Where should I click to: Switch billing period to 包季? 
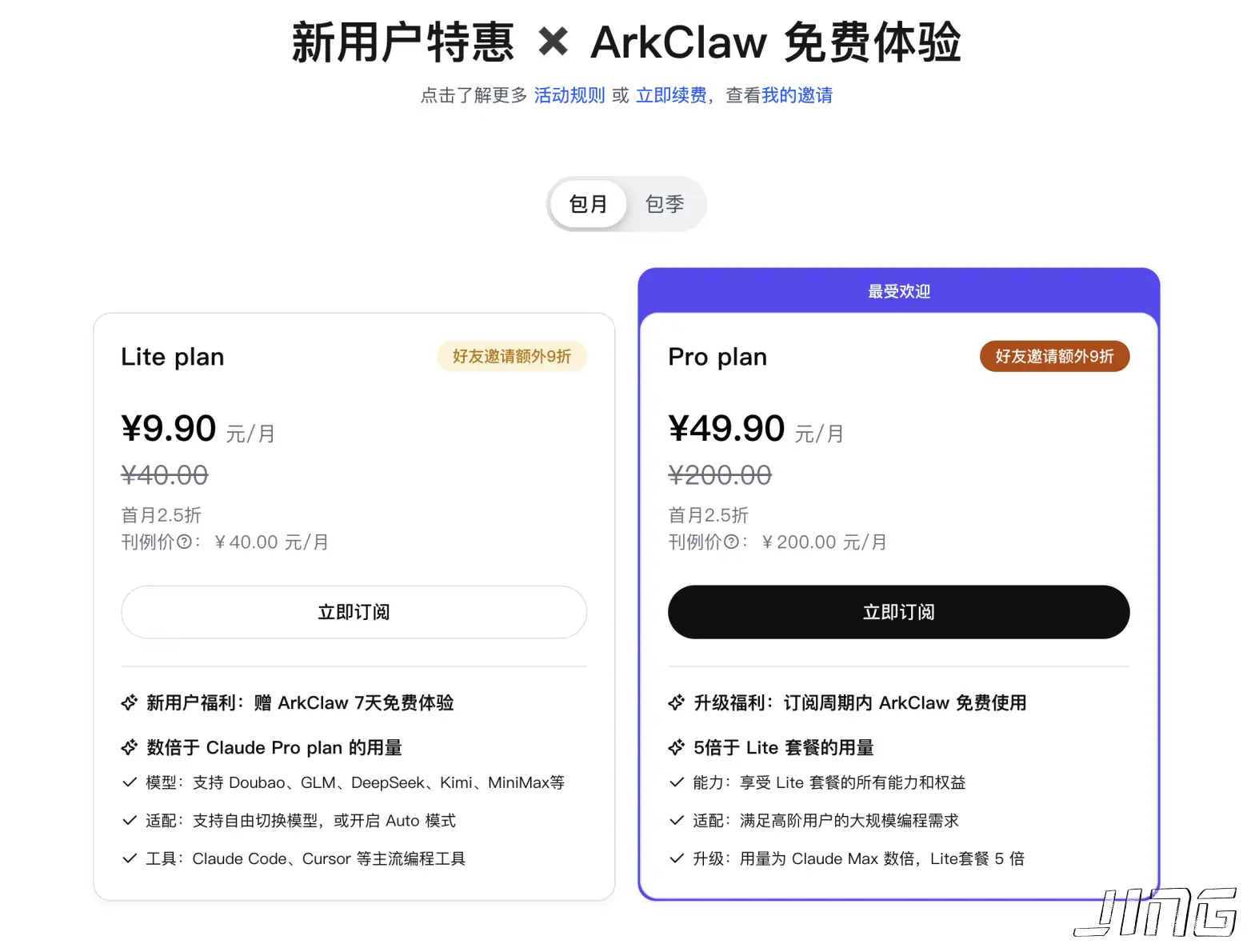pyautogui.click(x=665, y=204)
